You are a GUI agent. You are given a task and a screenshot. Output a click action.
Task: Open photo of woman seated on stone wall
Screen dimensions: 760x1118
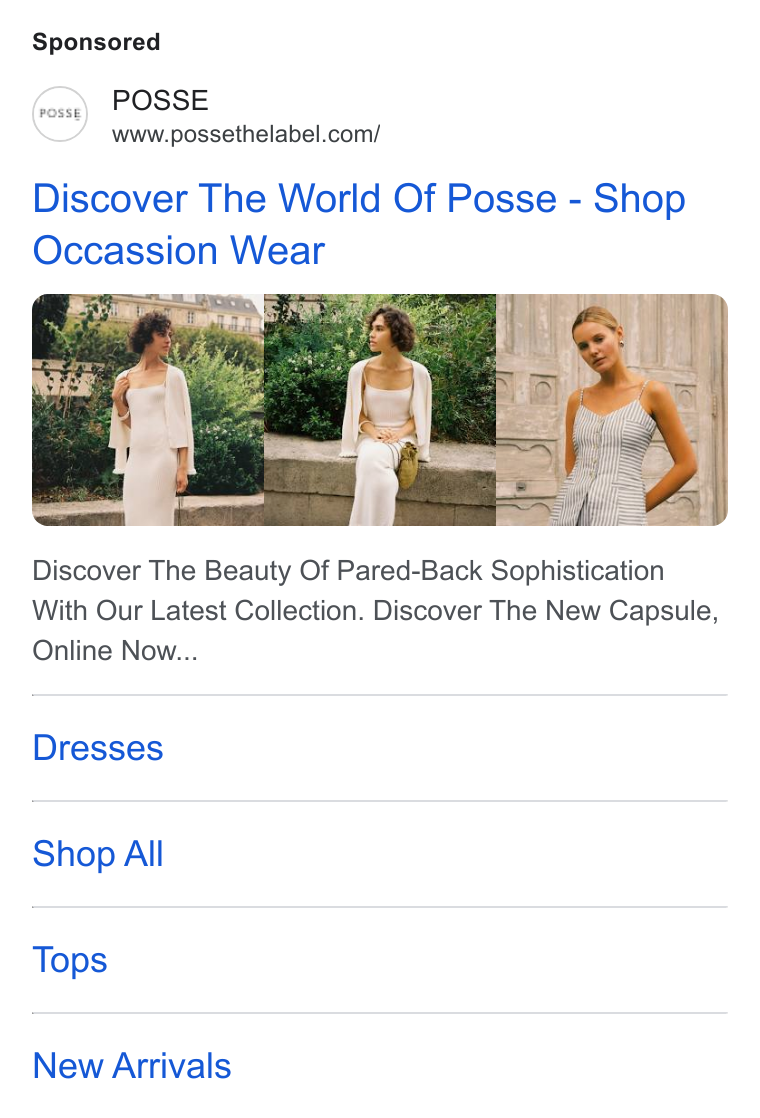380,410
